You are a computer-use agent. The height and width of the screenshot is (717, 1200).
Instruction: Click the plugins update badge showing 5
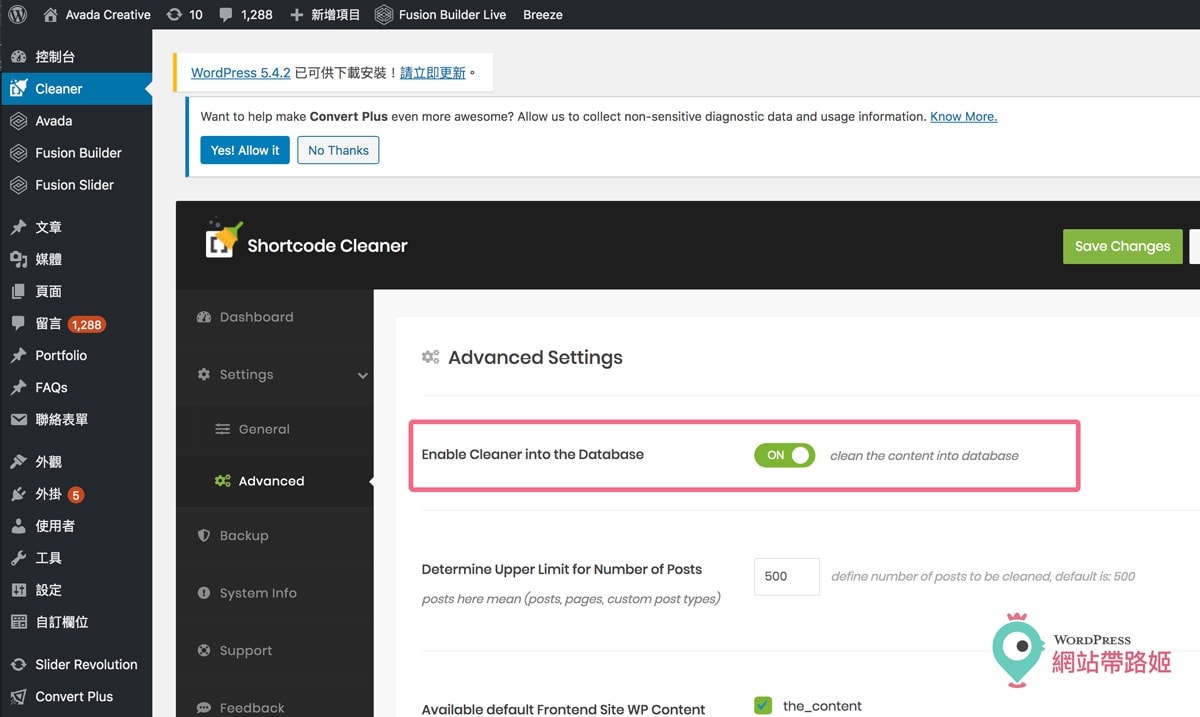point(76,494)
